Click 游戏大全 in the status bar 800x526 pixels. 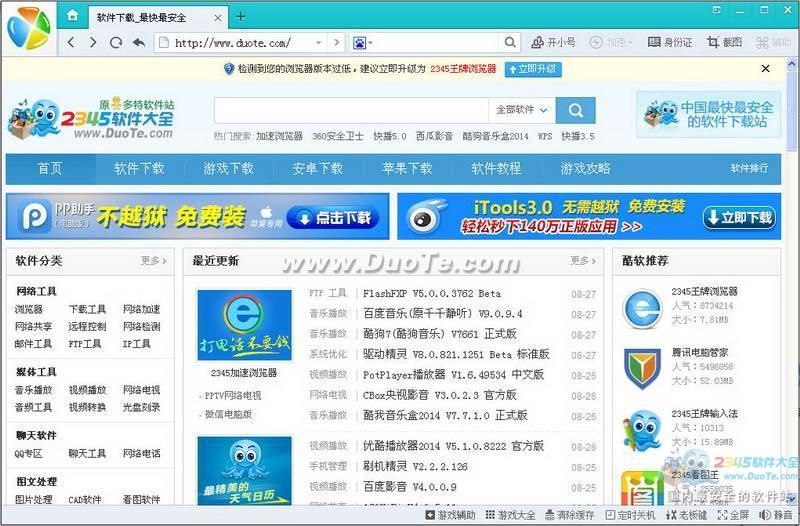511,515
